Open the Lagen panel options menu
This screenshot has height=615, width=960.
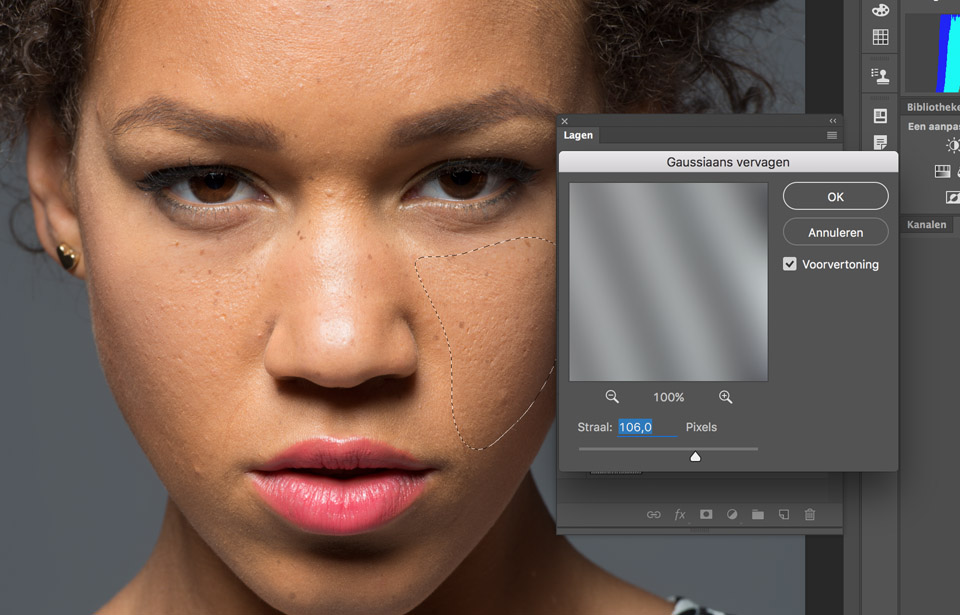click(x=831, y=135)
